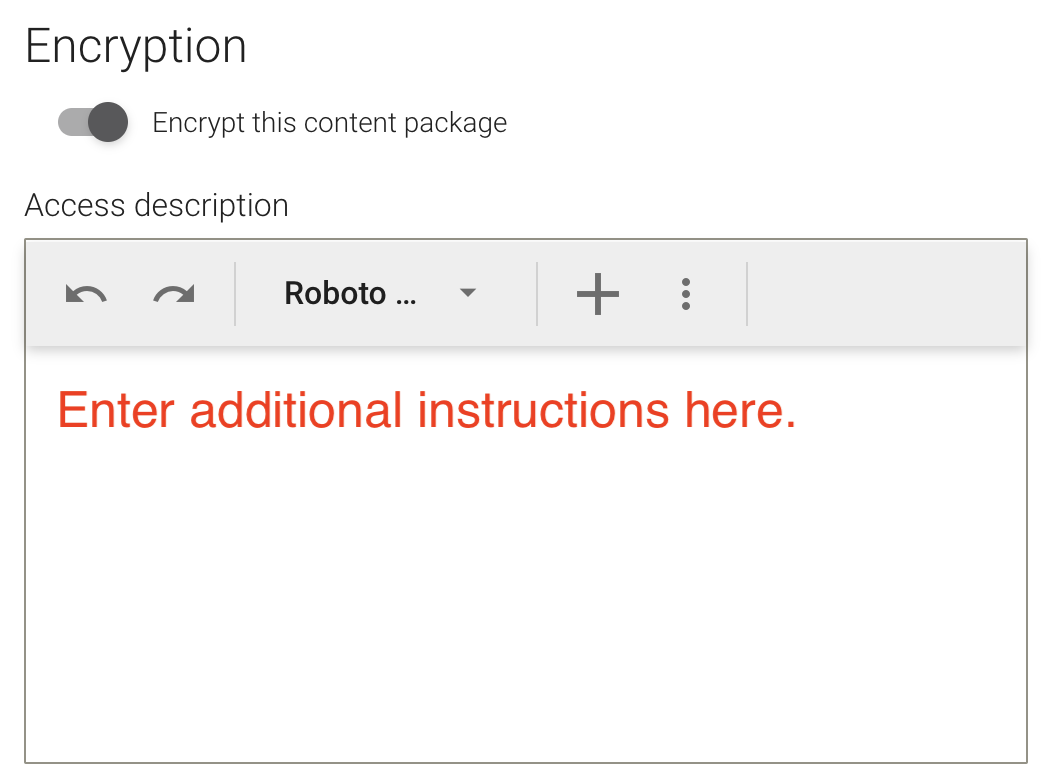Undo the last edit in the editor
The width and height of the screenshot is (1048, 782).
86,294
